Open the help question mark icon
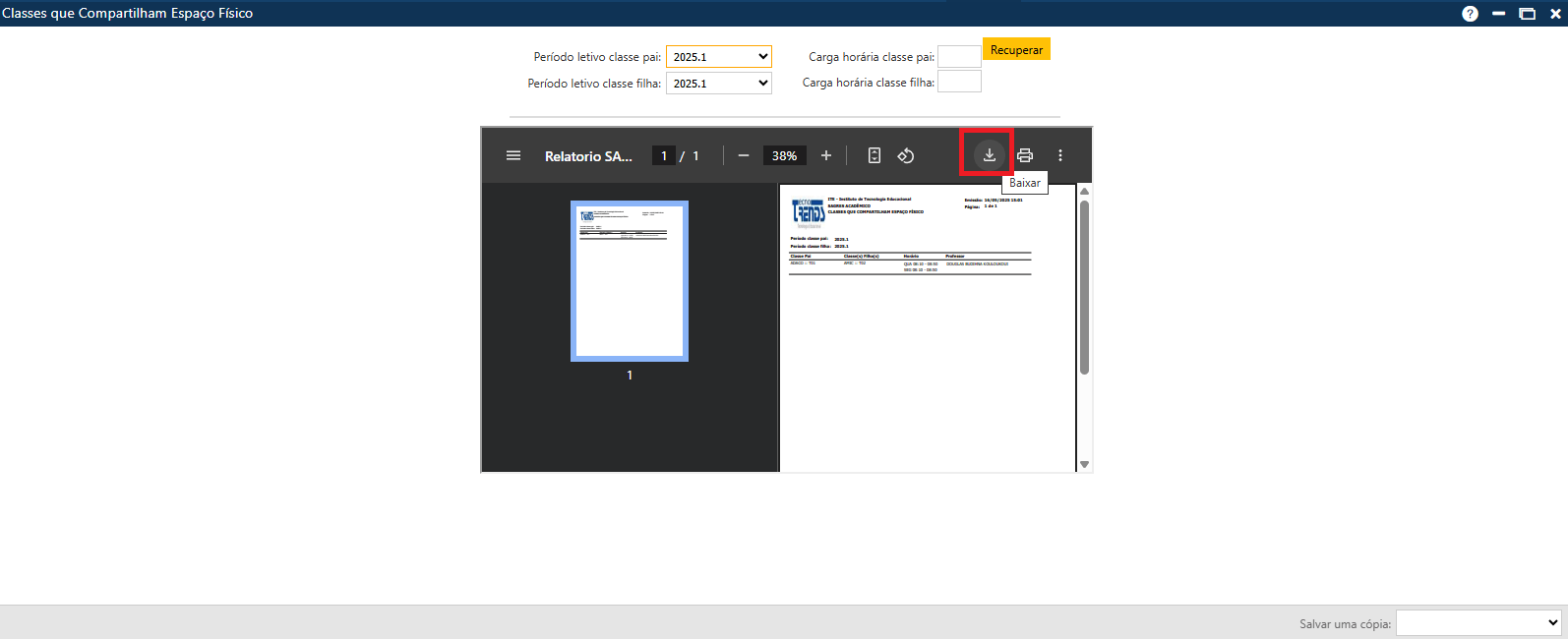1568x639 pixels. (x=1470, y=14)
